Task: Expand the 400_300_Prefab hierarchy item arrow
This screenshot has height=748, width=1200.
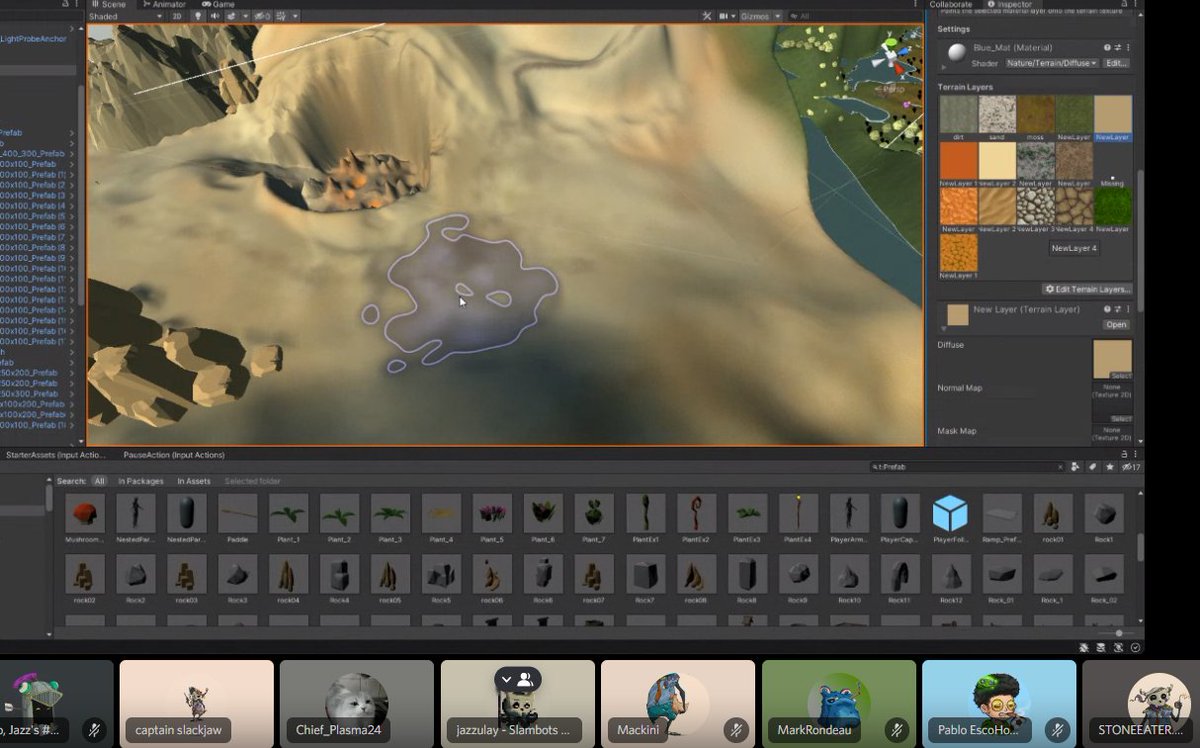Action: (72, 154)
